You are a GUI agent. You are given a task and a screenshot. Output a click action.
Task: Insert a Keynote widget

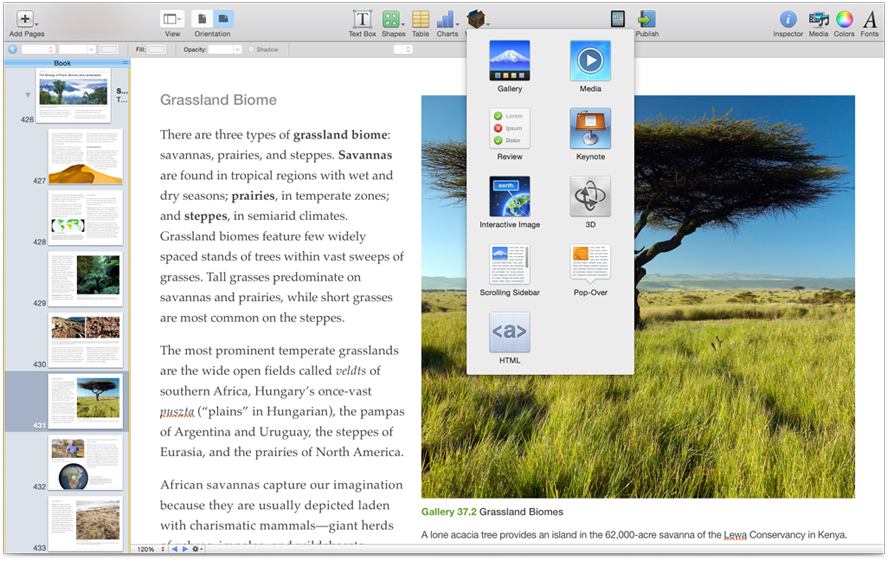click(590, 130)
